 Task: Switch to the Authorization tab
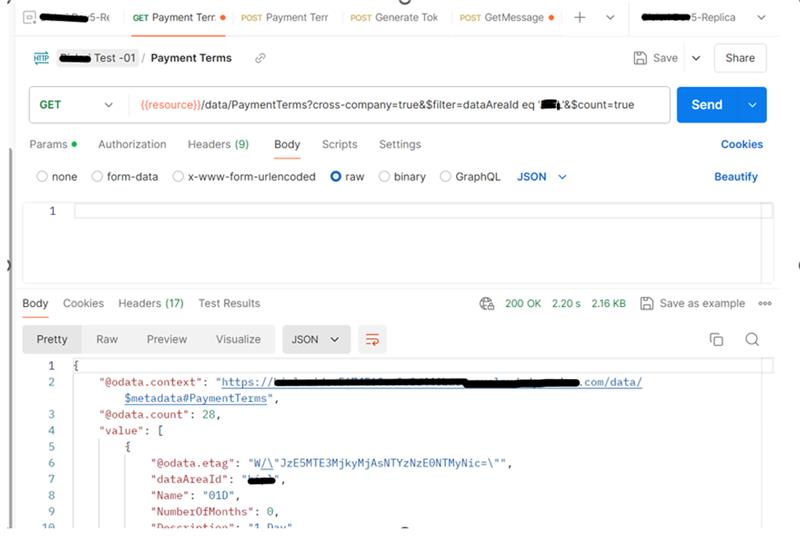(x=132, y=145)
